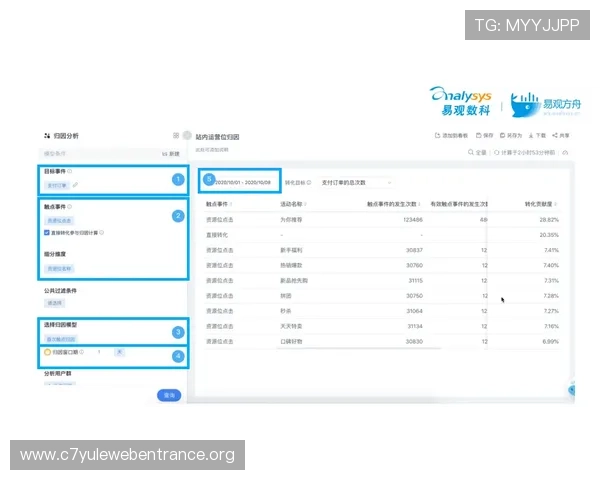Click 下载 download in top toolbar
600x480 pixels.
click(537, 136)
